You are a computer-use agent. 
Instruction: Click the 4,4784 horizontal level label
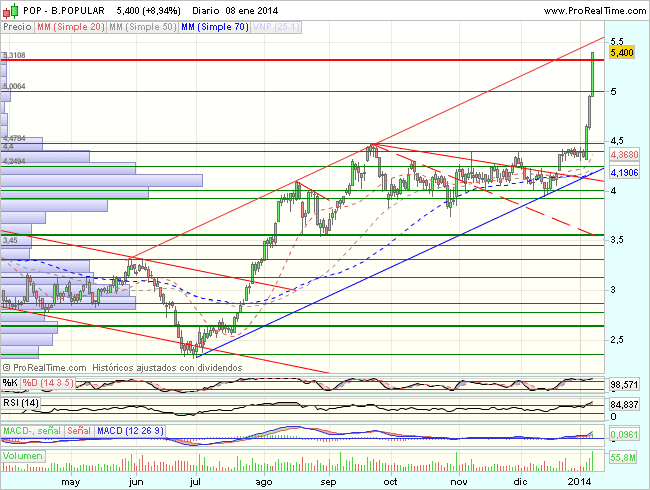(14, 138)
